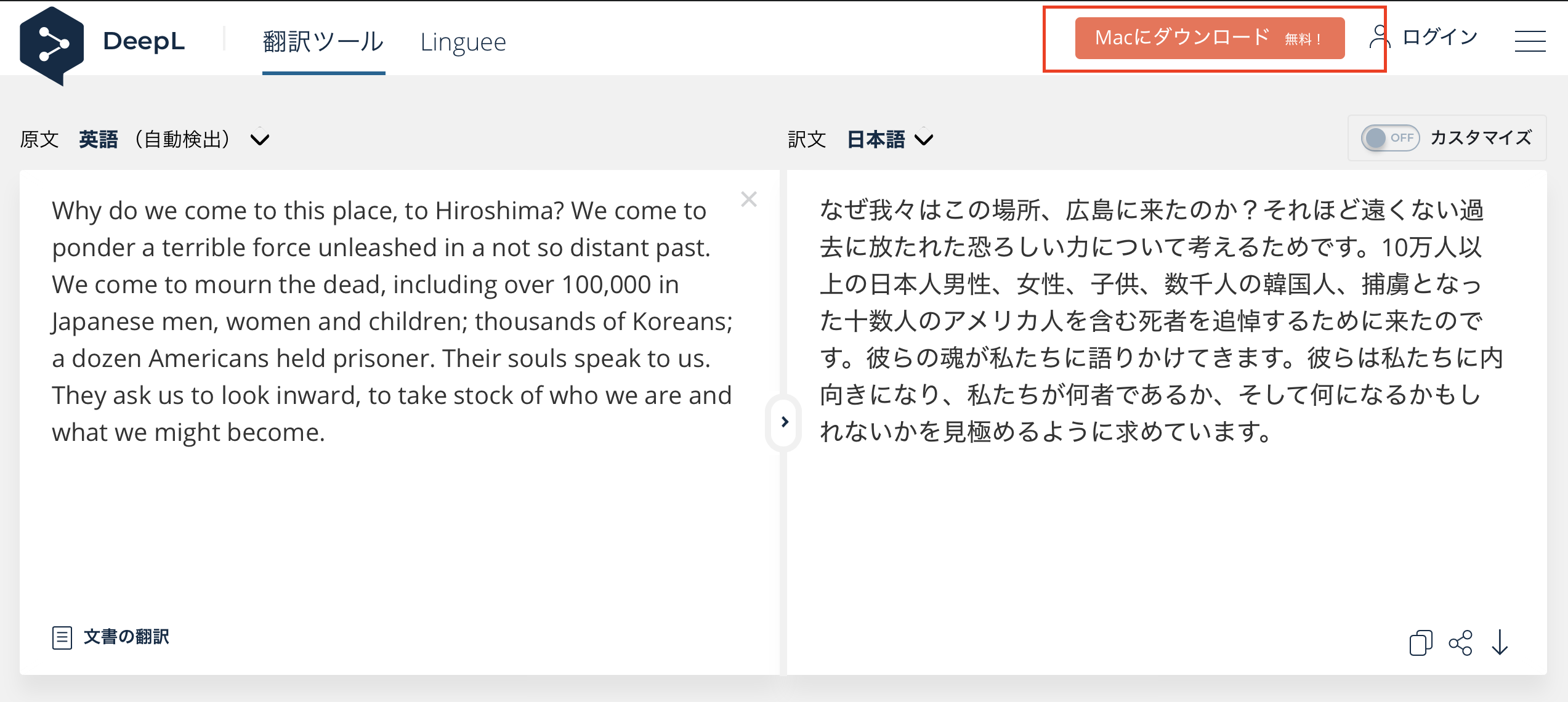This screenshot has height=702, width=1568.
Task: Clear source text with the X icon
Action: [x=749, y=199]
